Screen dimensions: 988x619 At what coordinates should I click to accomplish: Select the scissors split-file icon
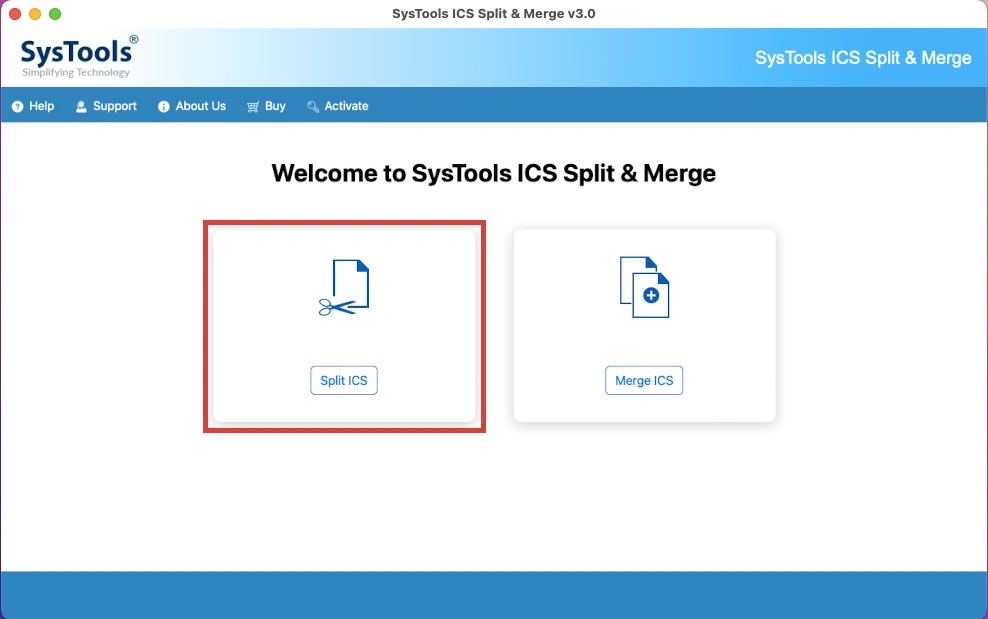pyautogui.click(x=344, y=287)
